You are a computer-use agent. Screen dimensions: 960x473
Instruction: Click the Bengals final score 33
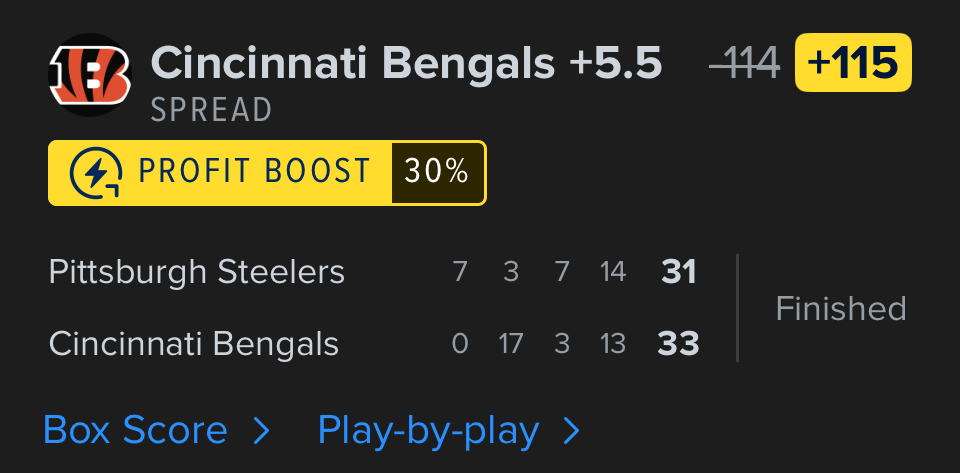point(678,345)
